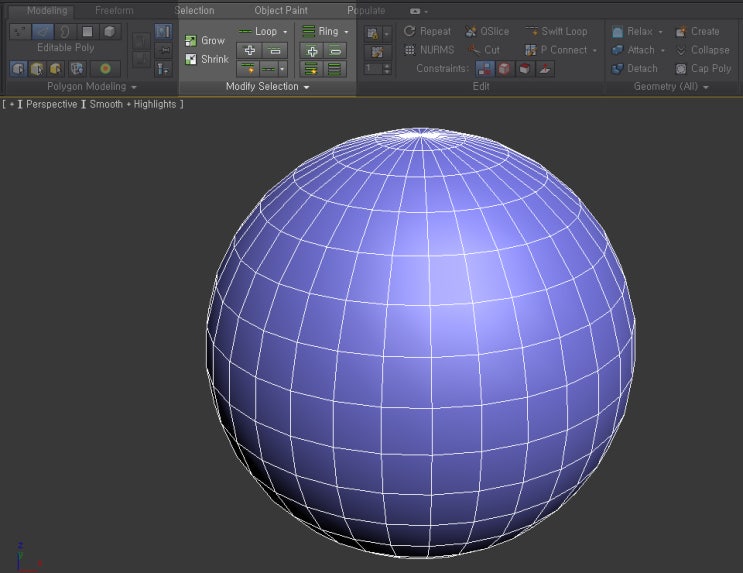
Task: Set constraint to Normal
Action: tap(545, 69)
